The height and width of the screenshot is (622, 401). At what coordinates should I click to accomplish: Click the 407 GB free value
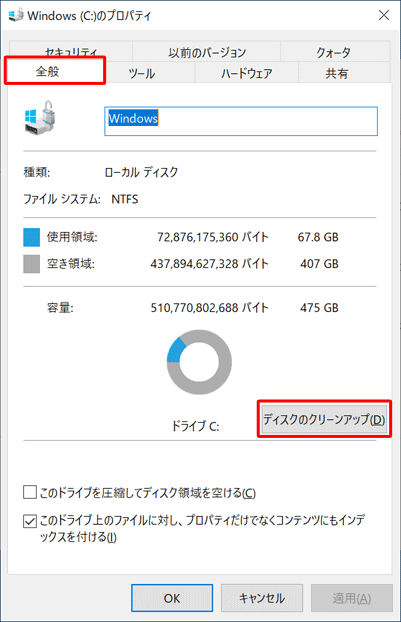pyautogui.click(x=319, y=264)
